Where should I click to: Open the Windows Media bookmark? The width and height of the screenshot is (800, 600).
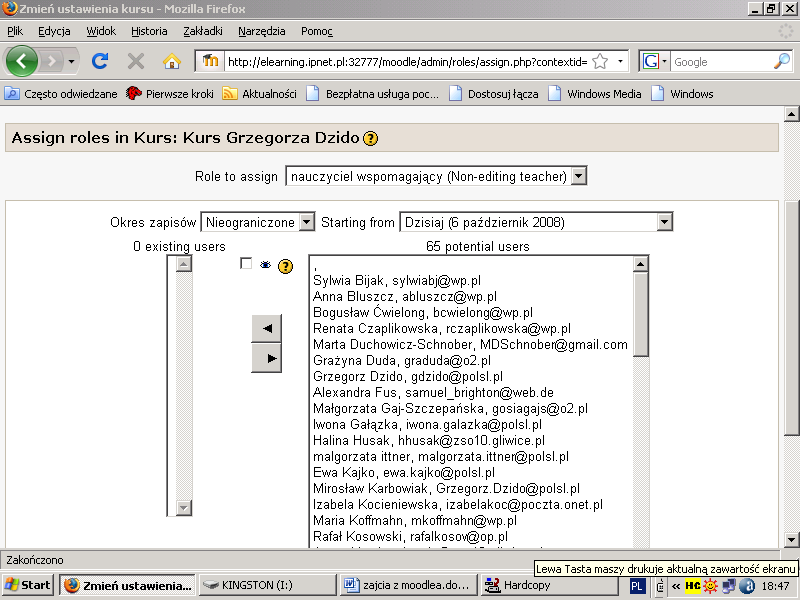595,94
